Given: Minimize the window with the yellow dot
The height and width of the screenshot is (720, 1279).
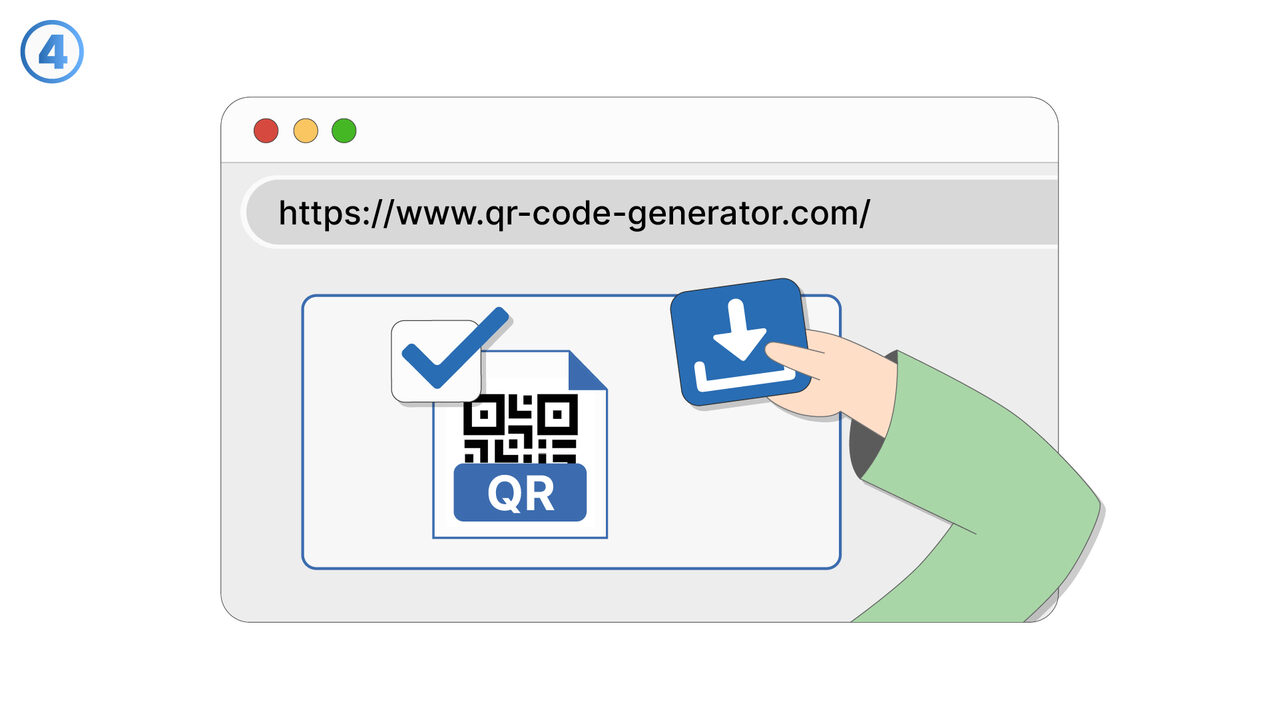Looking at the screenshot, I should coord(305,131).
